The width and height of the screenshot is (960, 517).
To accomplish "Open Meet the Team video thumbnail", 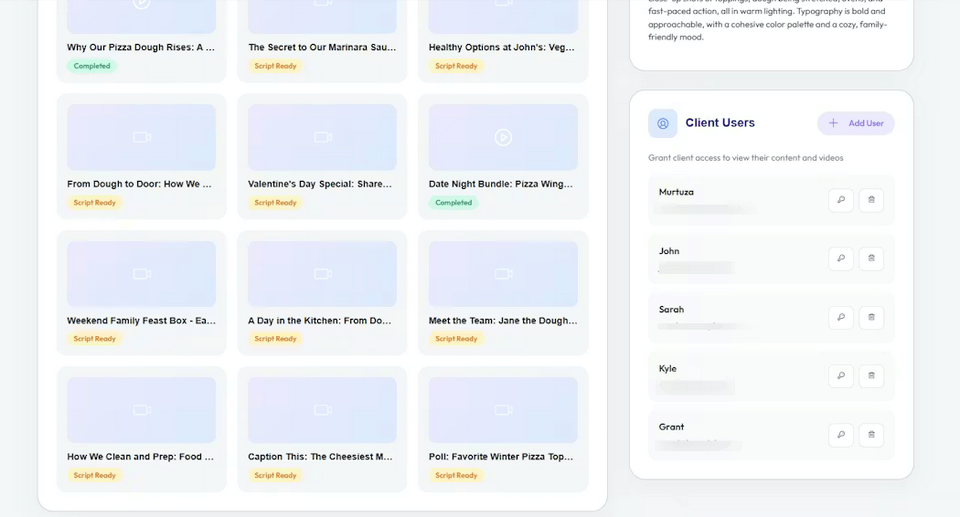I will pos(503,274).
